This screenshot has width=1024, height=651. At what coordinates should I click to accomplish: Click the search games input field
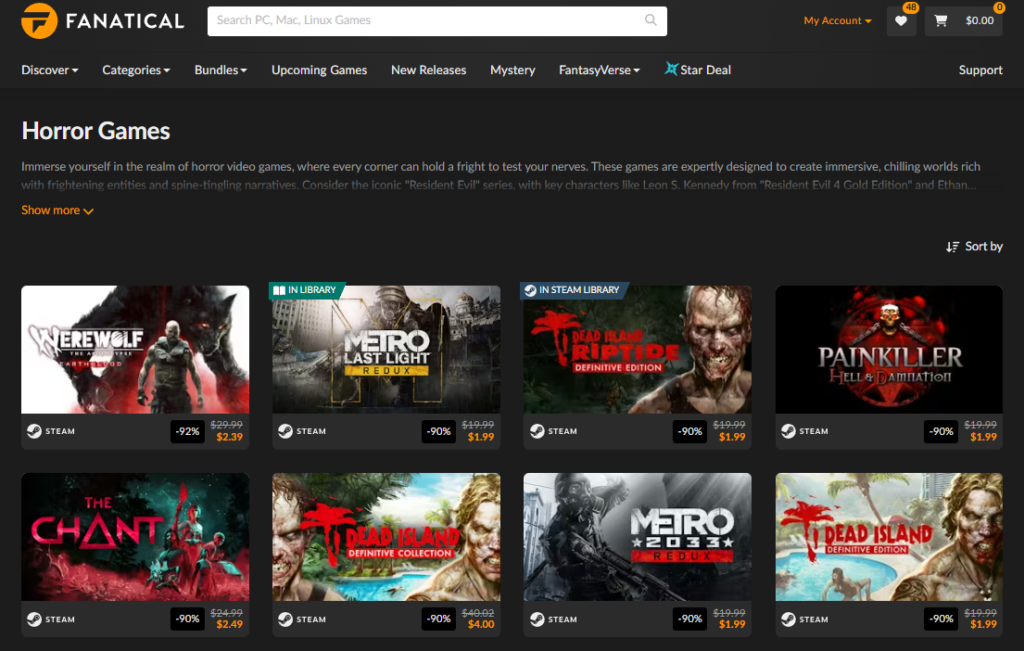click(437, 21)
